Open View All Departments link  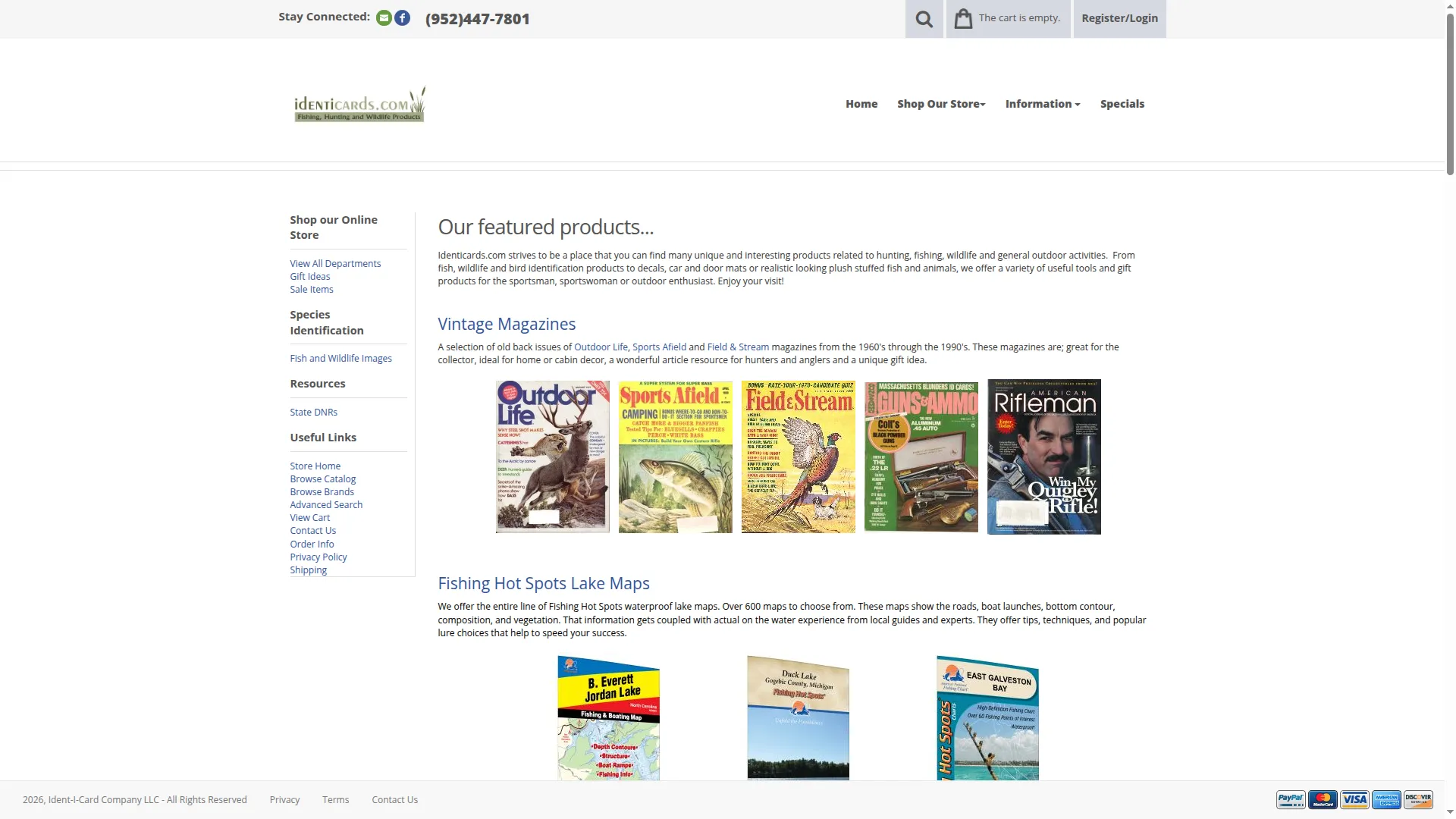click(335, 263)
